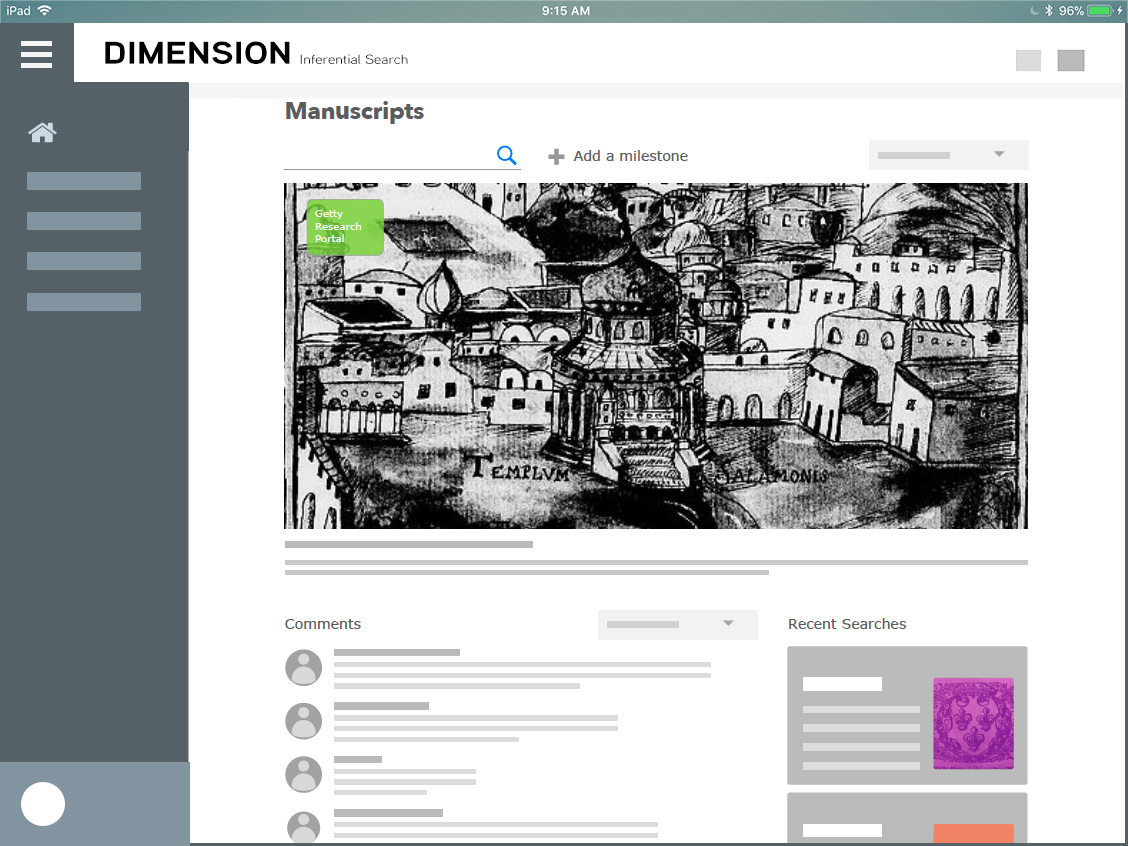
Task: Click the DIMENSION logo
Action: 197,53
